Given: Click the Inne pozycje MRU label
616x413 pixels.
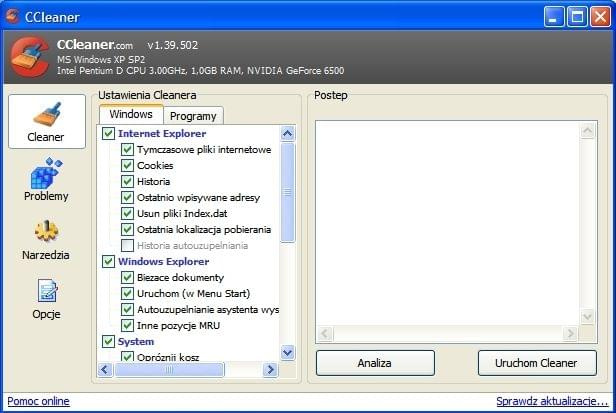Looking at the screenshot, I should pyautogui.click(x=178, y=326).
